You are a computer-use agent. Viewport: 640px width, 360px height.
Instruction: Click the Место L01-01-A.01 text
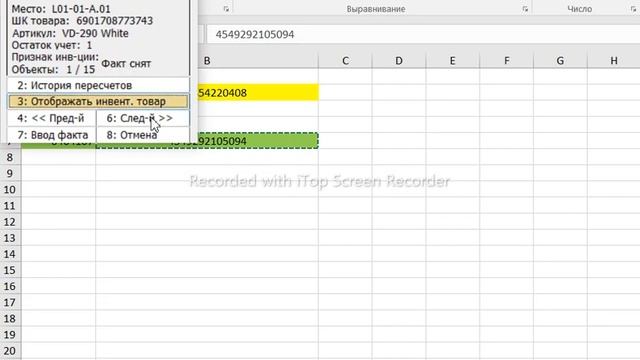point(61,9)
